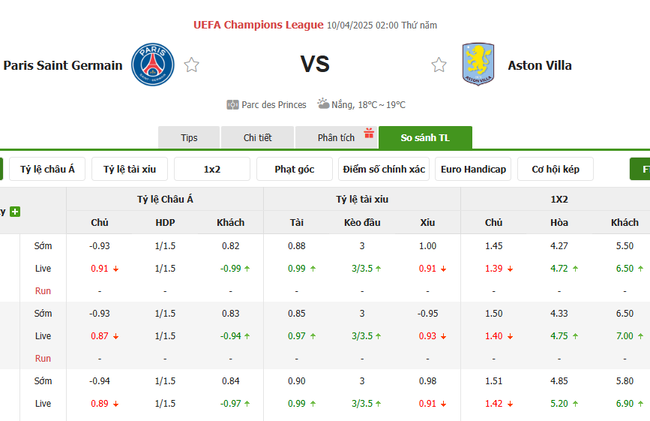Select the Phân tích tab
Image resolution: width=650 pixels, height=421 pixels.
pyautogui.click(x=336, y=138)
